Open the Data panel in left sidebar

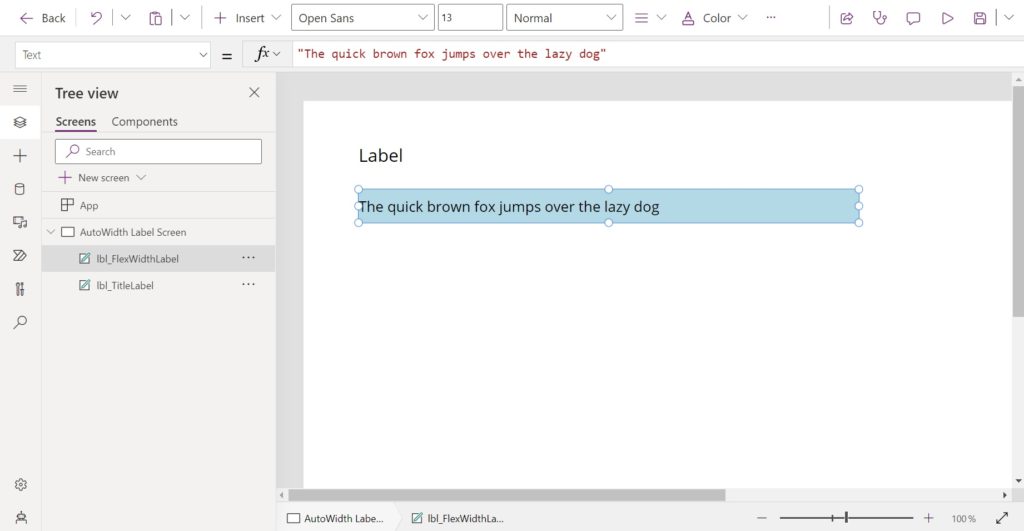coord(20,189)
